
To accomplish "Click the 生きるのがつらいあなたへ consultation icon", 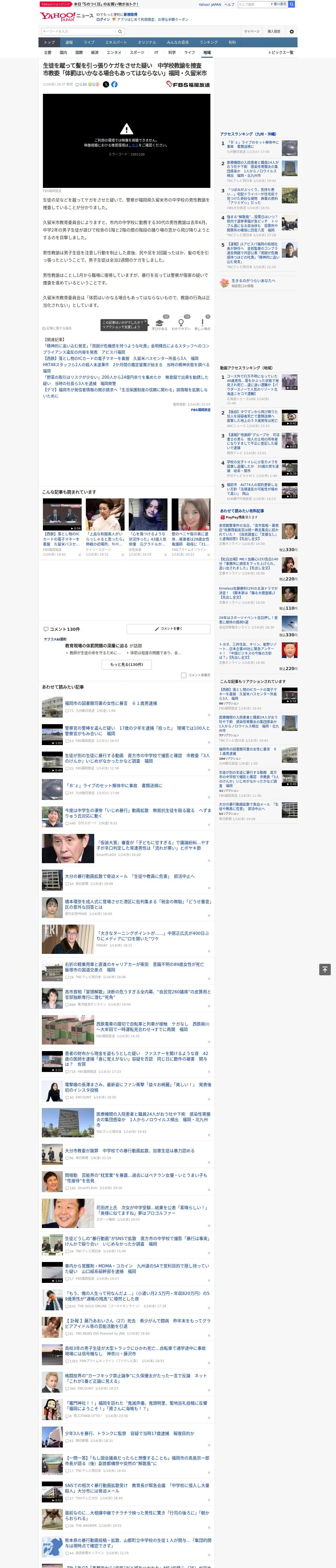I will tap(225, 283).
